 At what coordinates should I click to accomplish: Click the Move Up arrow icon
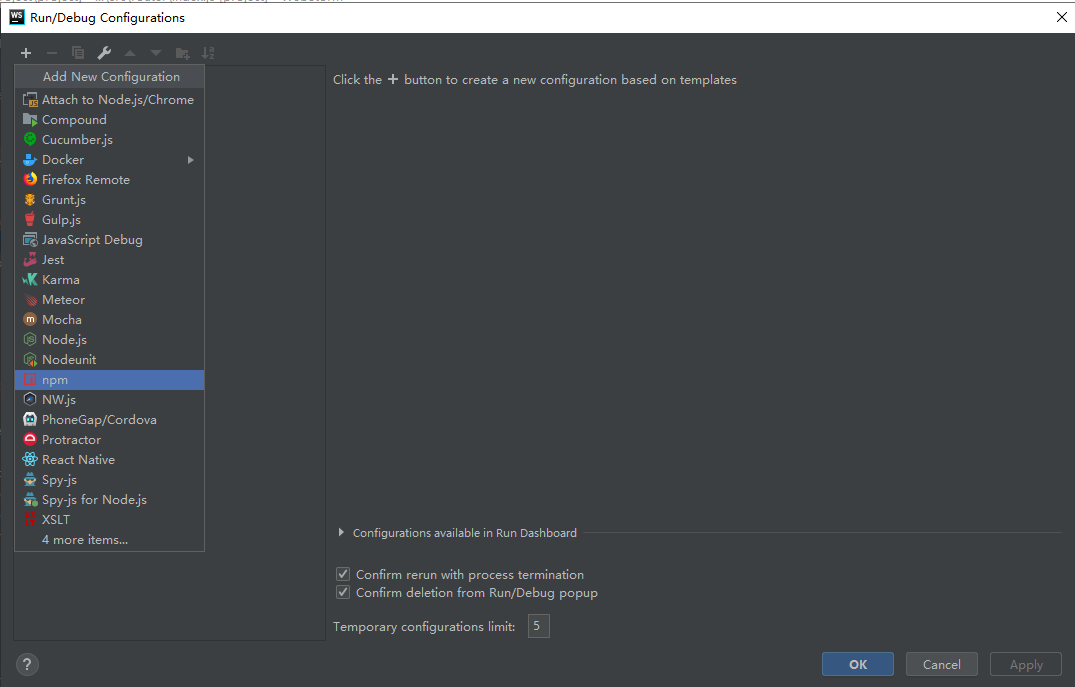[x=130, y=53]
